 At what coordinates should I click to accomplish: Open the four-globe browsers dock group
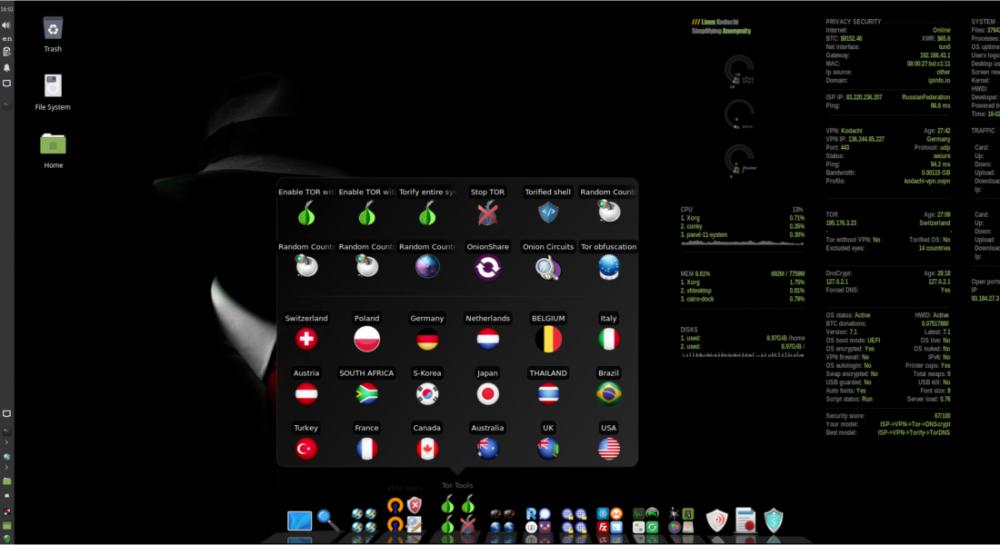coord(364,520)
